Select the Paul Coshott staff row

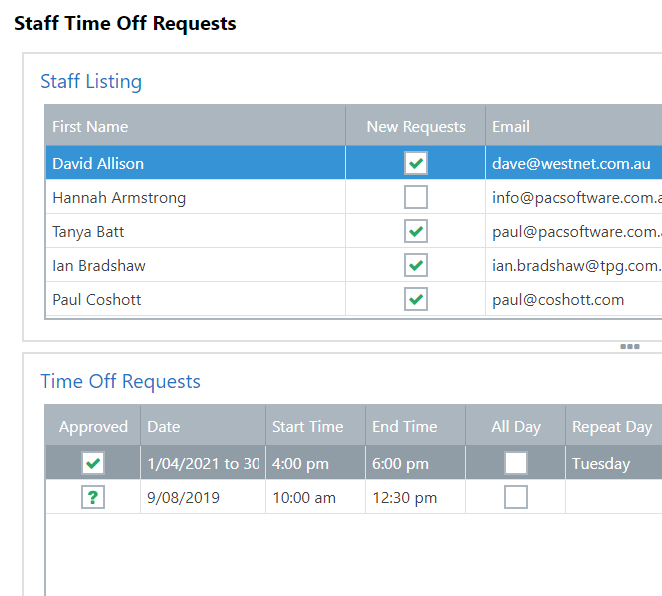tap(97, 300)
